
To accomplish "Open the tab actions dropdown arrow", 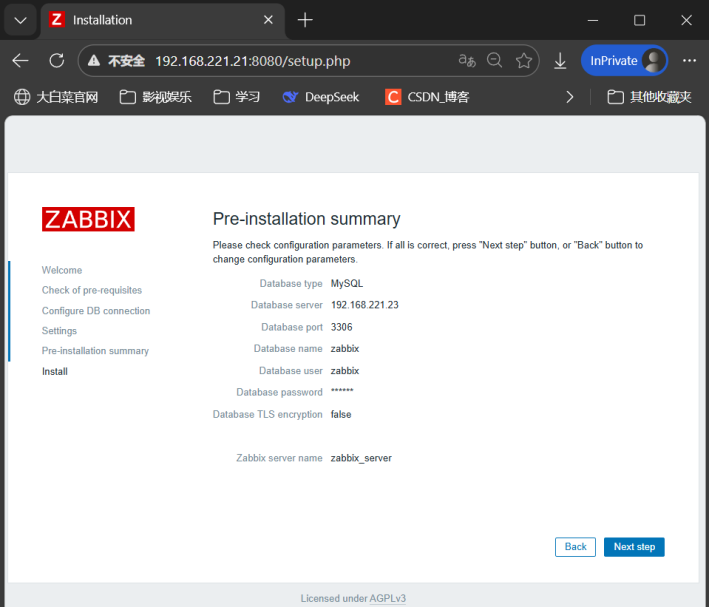I will click(20, 20).
